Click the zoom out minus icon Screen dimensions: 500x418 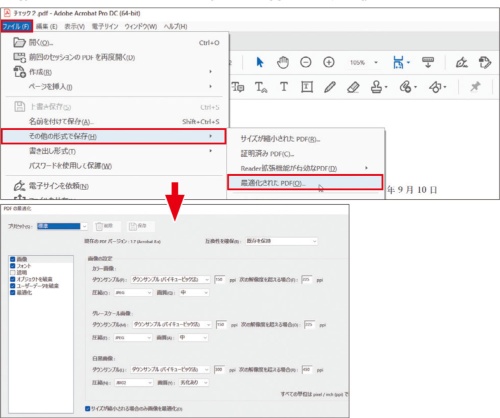pyautogui.click(x=306, y=62)
